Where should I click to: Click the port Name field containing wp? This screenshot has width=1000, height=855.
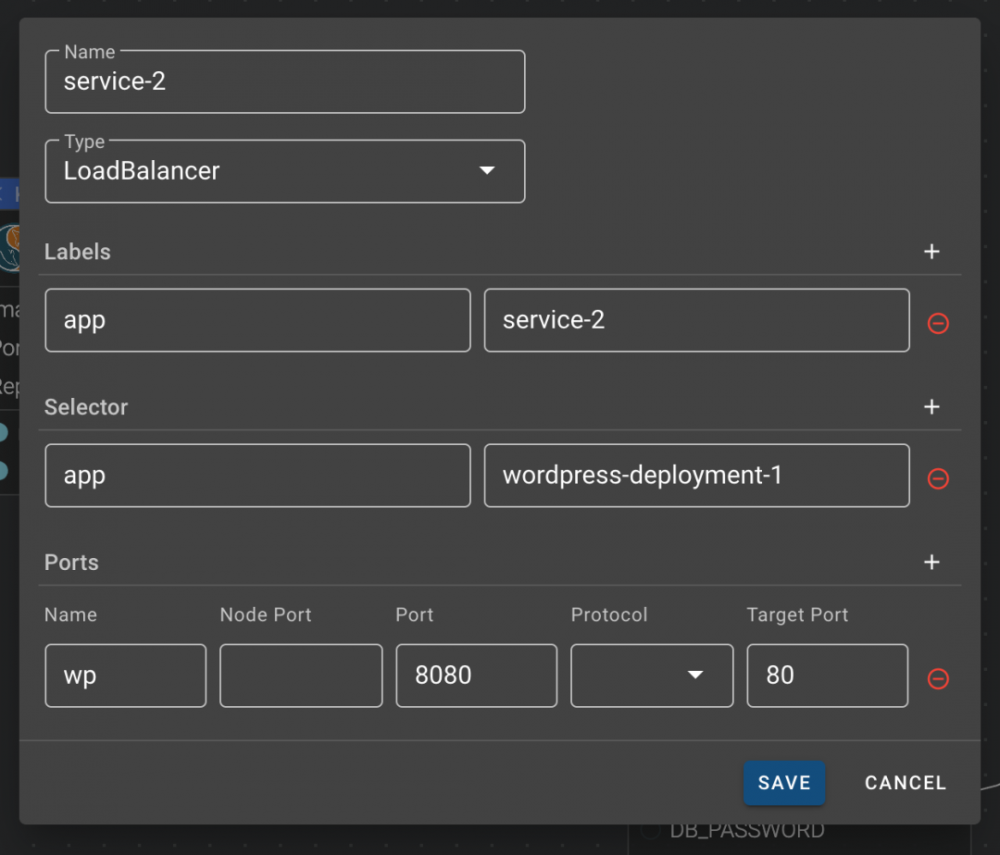click(x=124, y=676)
